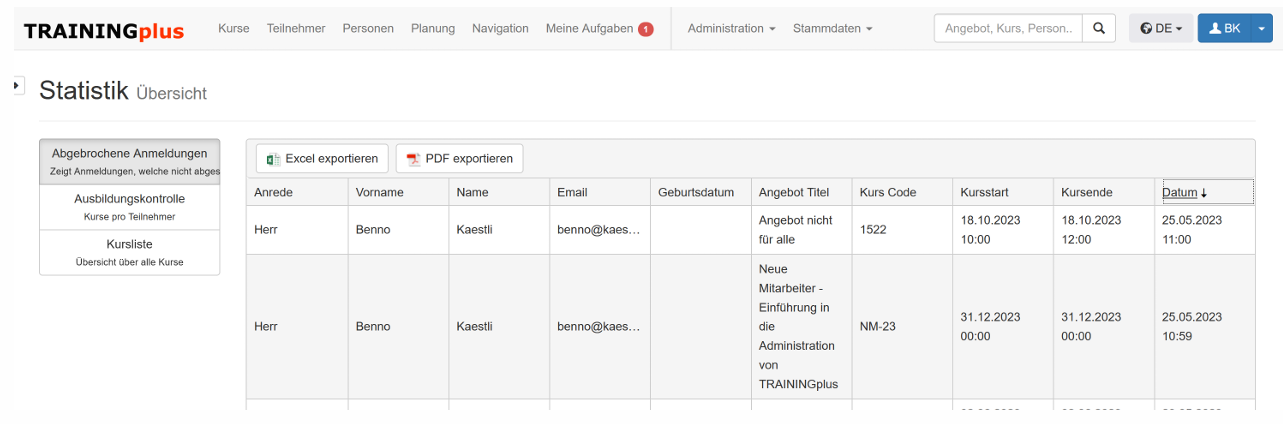
Task: Expand the collapsed sidebar arrow
Action: [17, 86]
